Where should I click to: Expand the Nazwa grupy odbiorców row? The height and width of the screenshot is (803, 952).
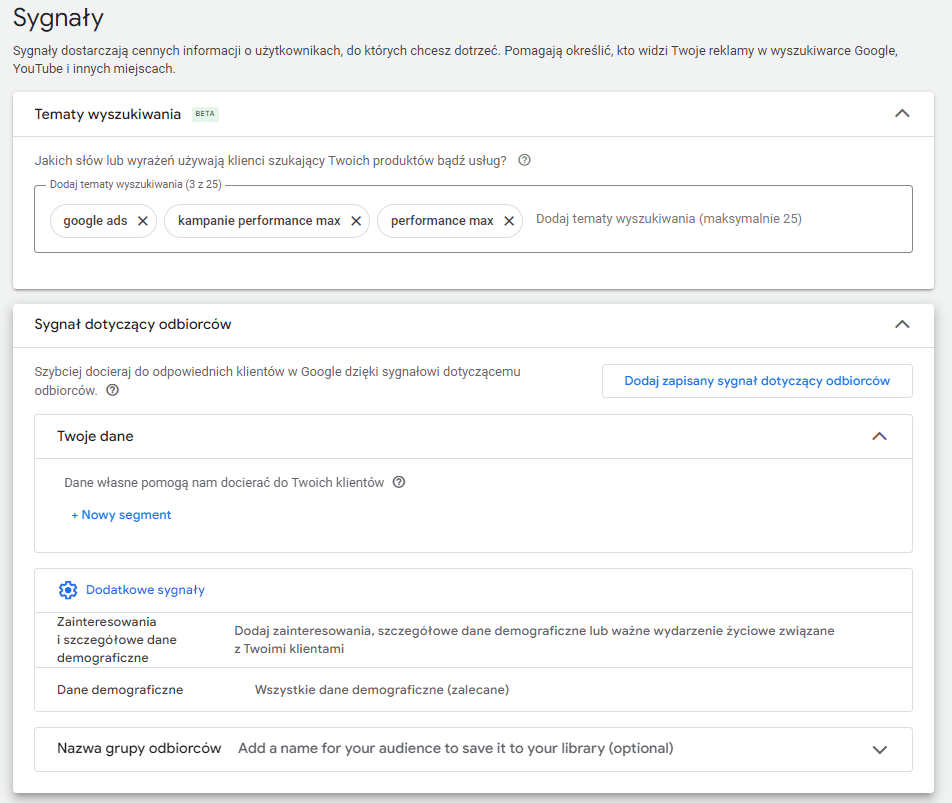point(879,749)
